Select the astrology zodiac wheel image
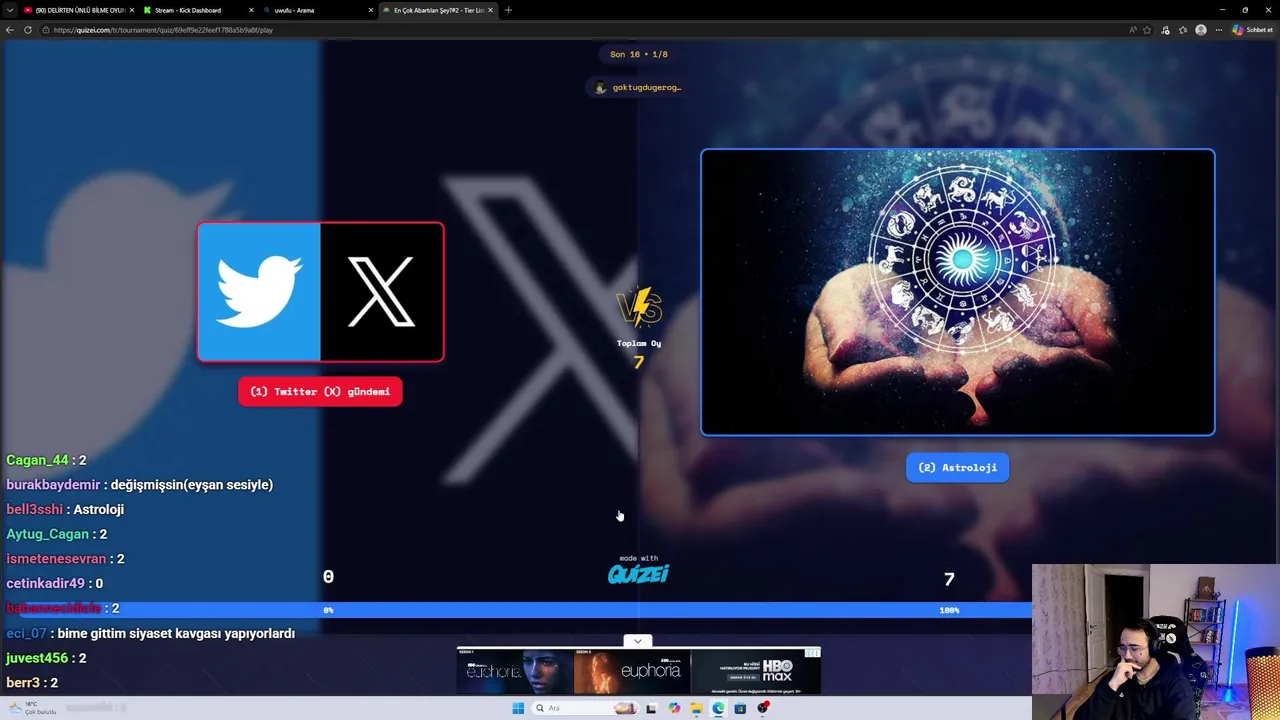Viewport: 1280px width, 720px height. 958,292
